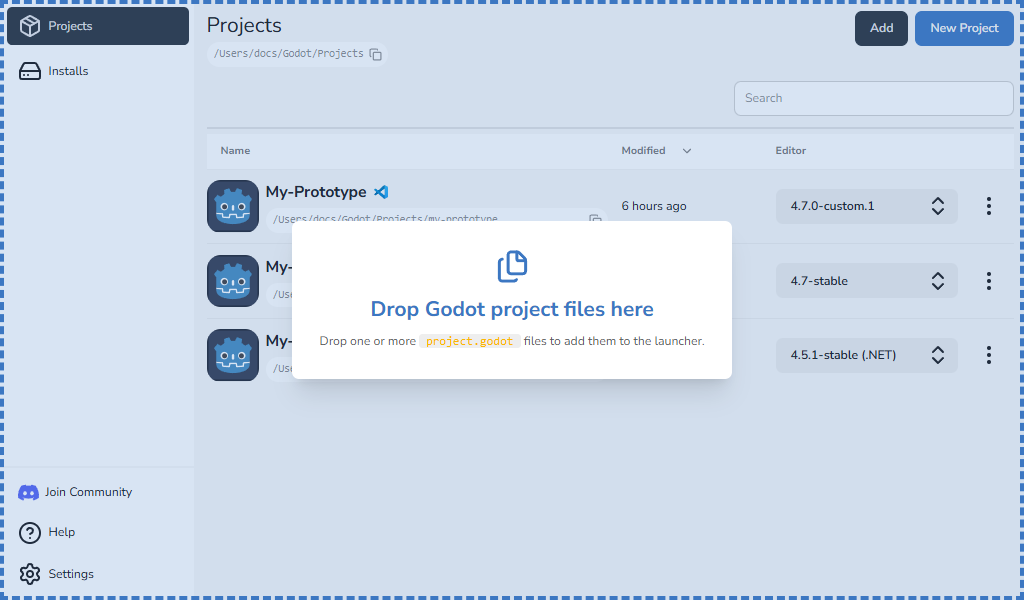Focus the Search projects field
1024x600 pixels.
873,98
